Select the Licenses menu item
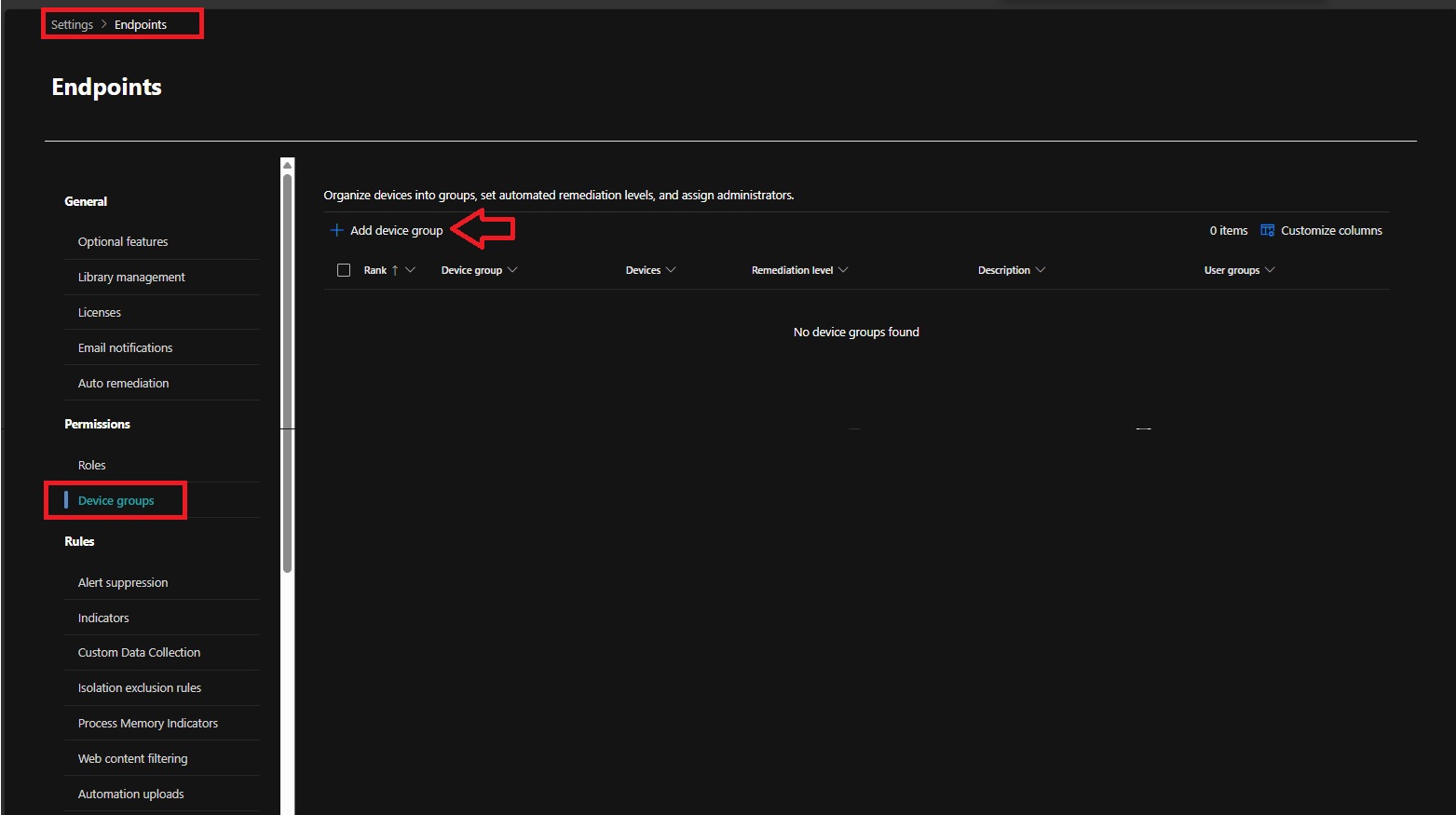Screen dimensions: 1456x815 pyautogui.click(x=100, y=313)
